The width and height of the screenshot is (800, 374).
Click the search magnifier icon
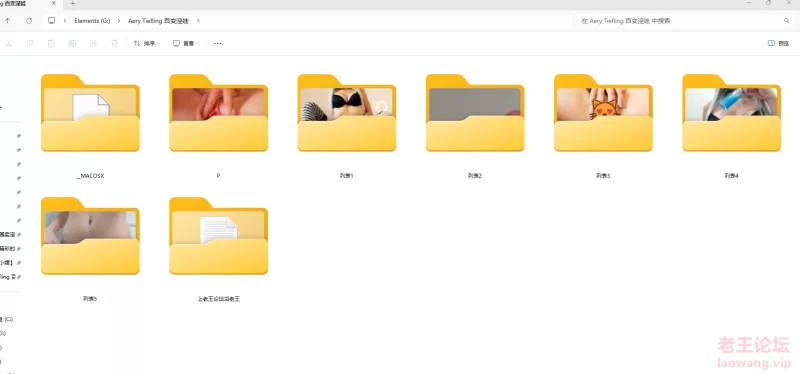pos(786,21)
